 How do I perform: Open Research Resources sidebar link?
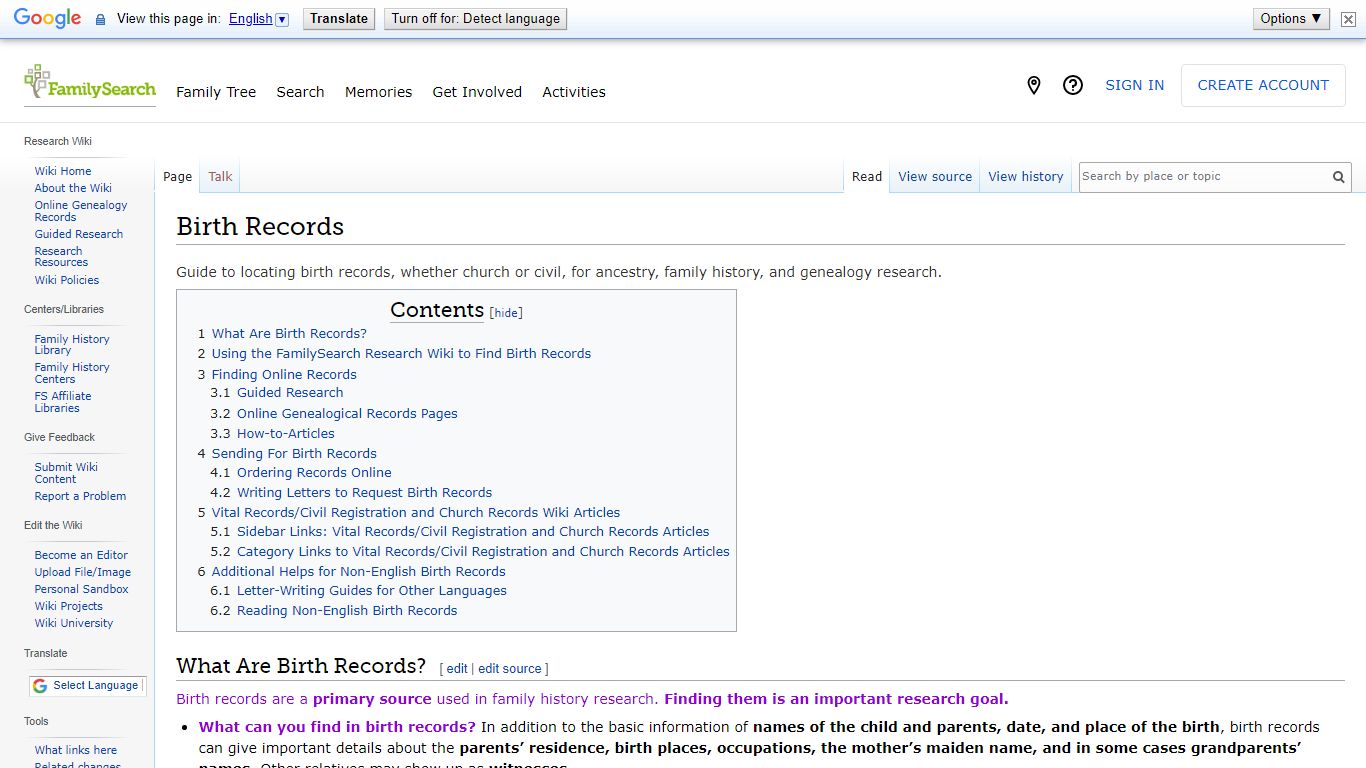[61, 257]
